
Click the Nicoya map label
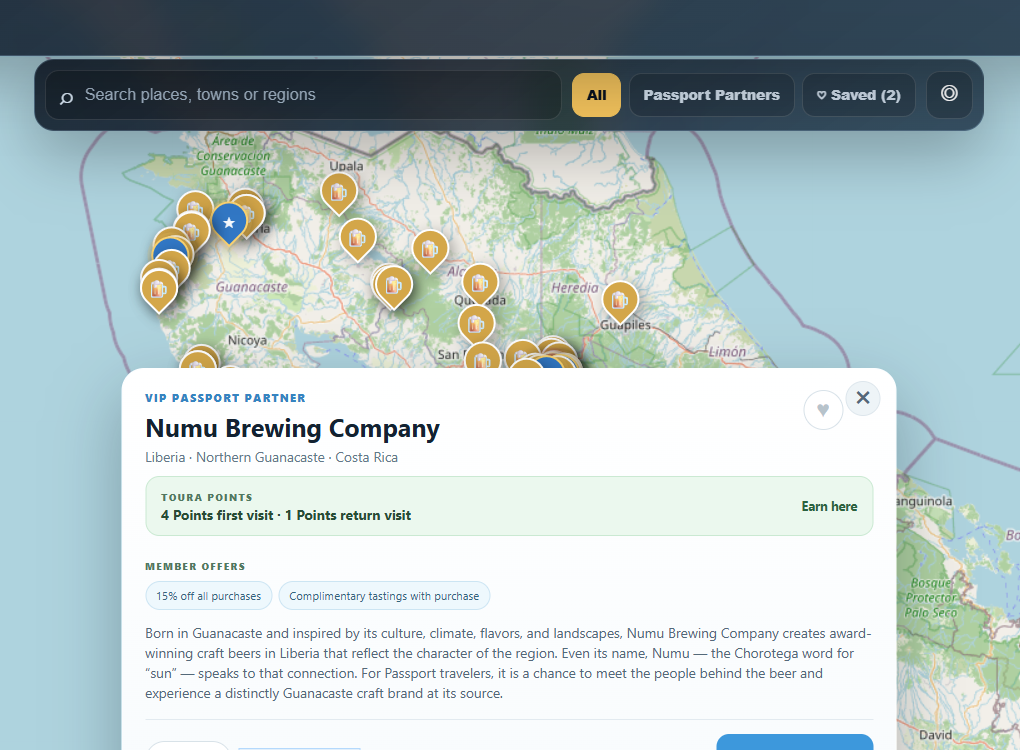(x=247, y=340)
